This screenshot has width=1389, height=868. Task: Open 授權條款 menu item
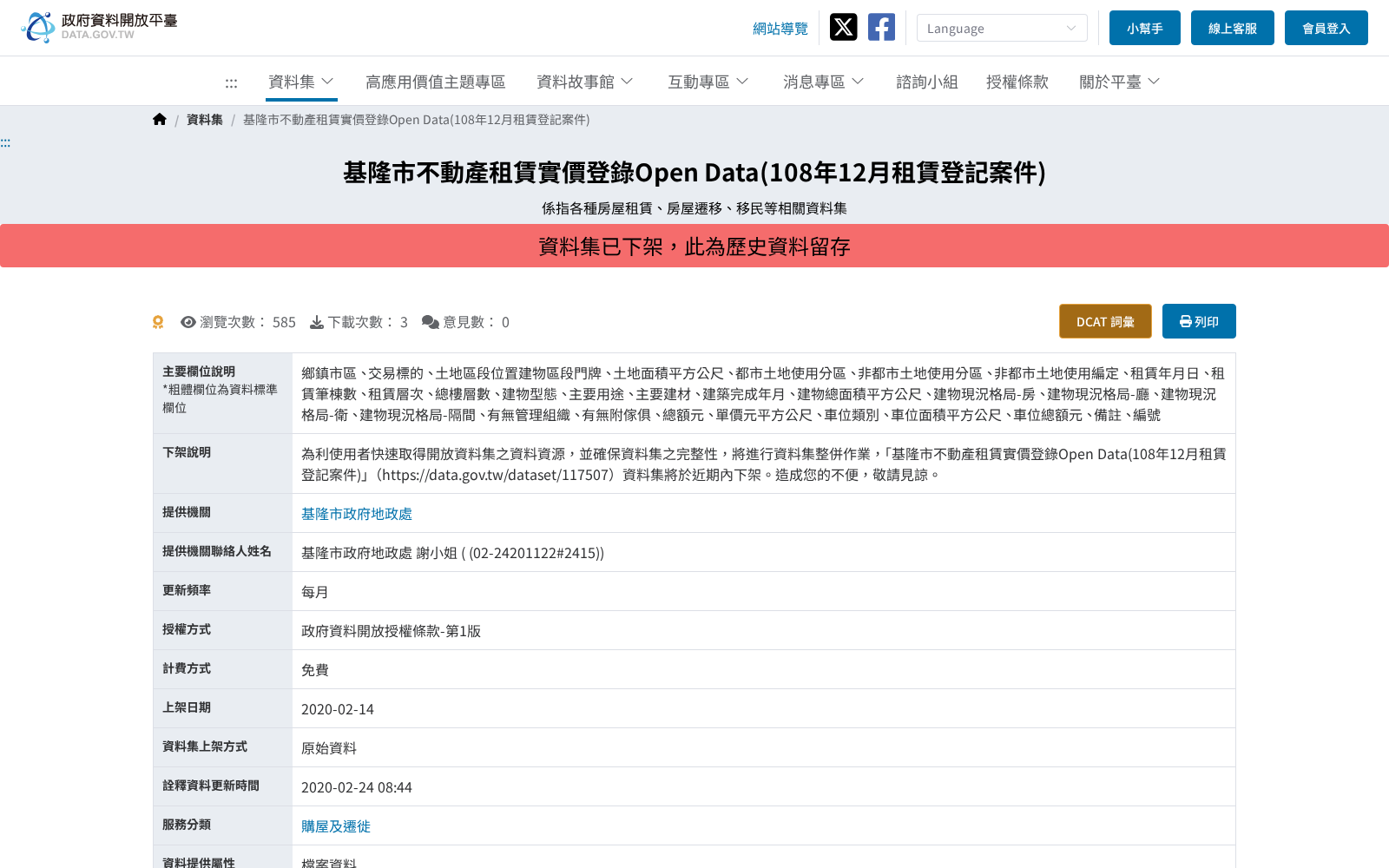(1017, 82)
